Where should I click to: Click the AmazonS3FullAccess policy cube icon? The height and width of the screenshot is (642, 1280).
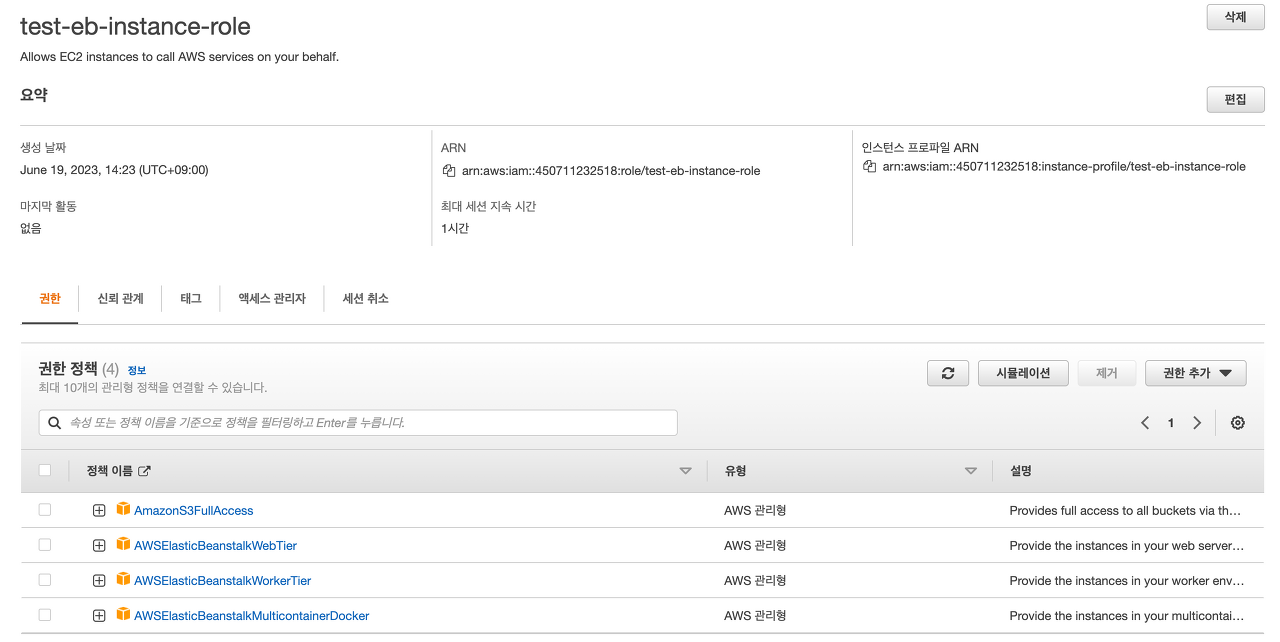tap(124, 509)
